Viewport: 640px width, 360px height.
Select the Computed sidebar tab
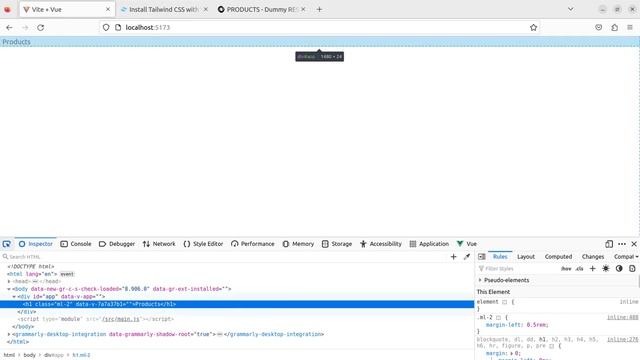coord(558,257)
